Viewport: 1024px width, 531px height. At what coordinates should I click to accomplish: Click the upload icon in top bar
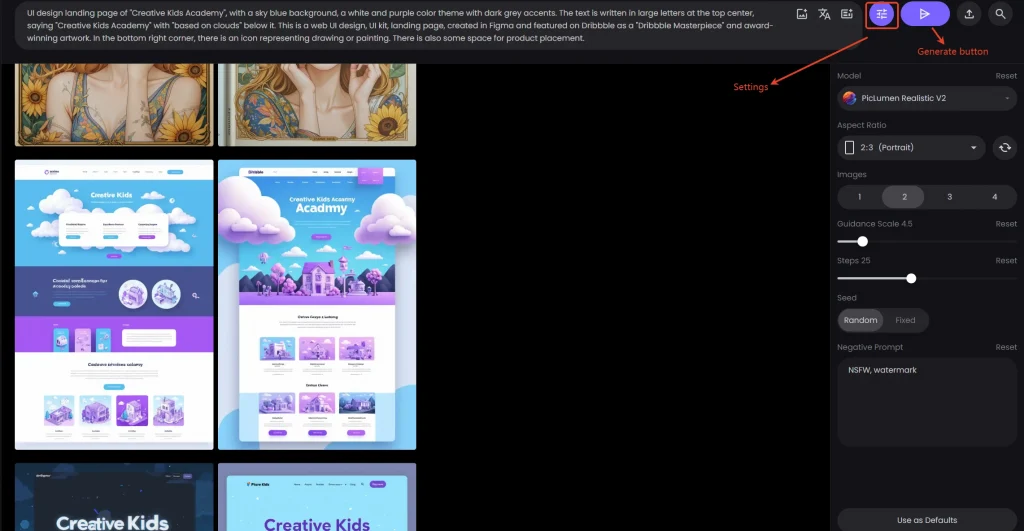(x=969, y=14)
